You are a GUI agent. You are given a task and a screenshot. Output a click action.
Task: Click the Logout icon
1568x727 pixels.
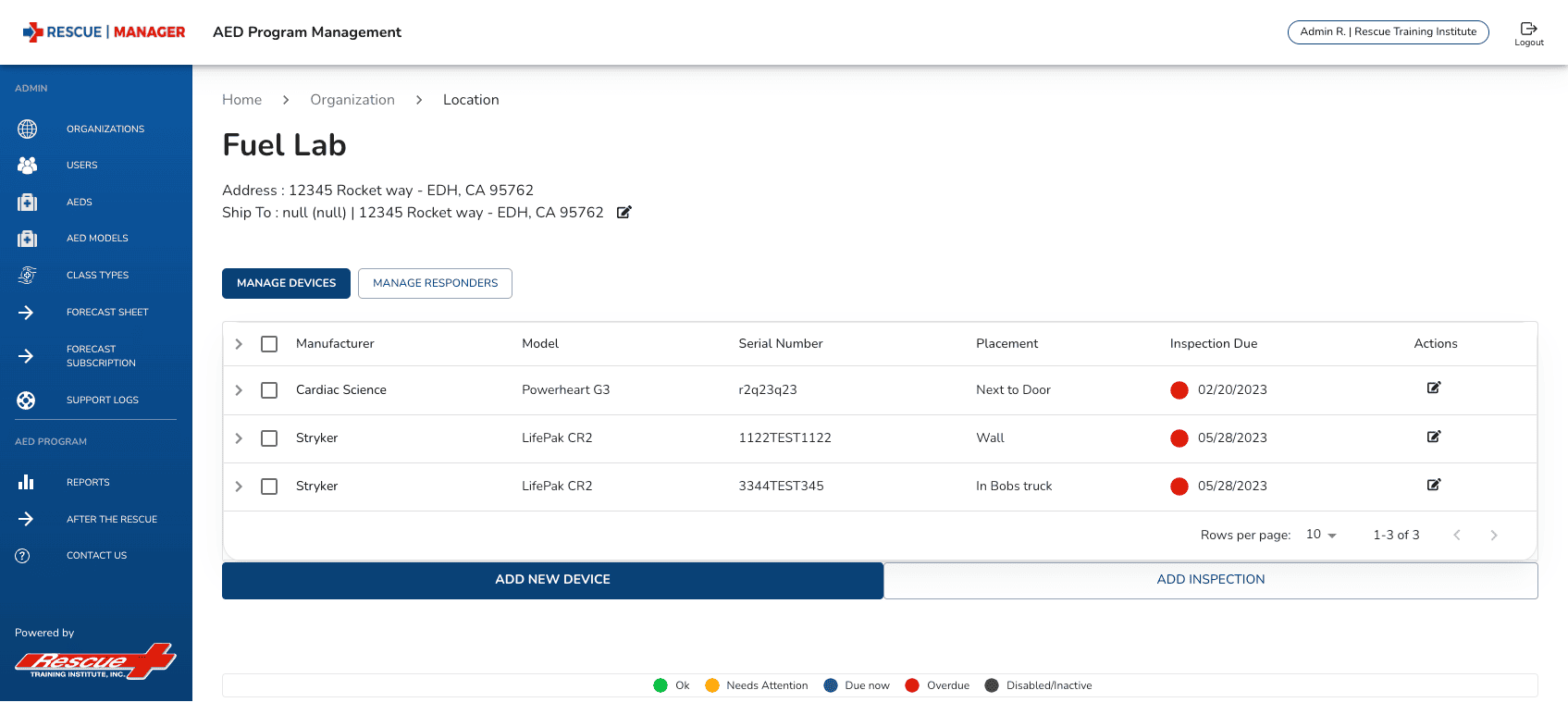pyautogui.click(x=1529, y=29)
